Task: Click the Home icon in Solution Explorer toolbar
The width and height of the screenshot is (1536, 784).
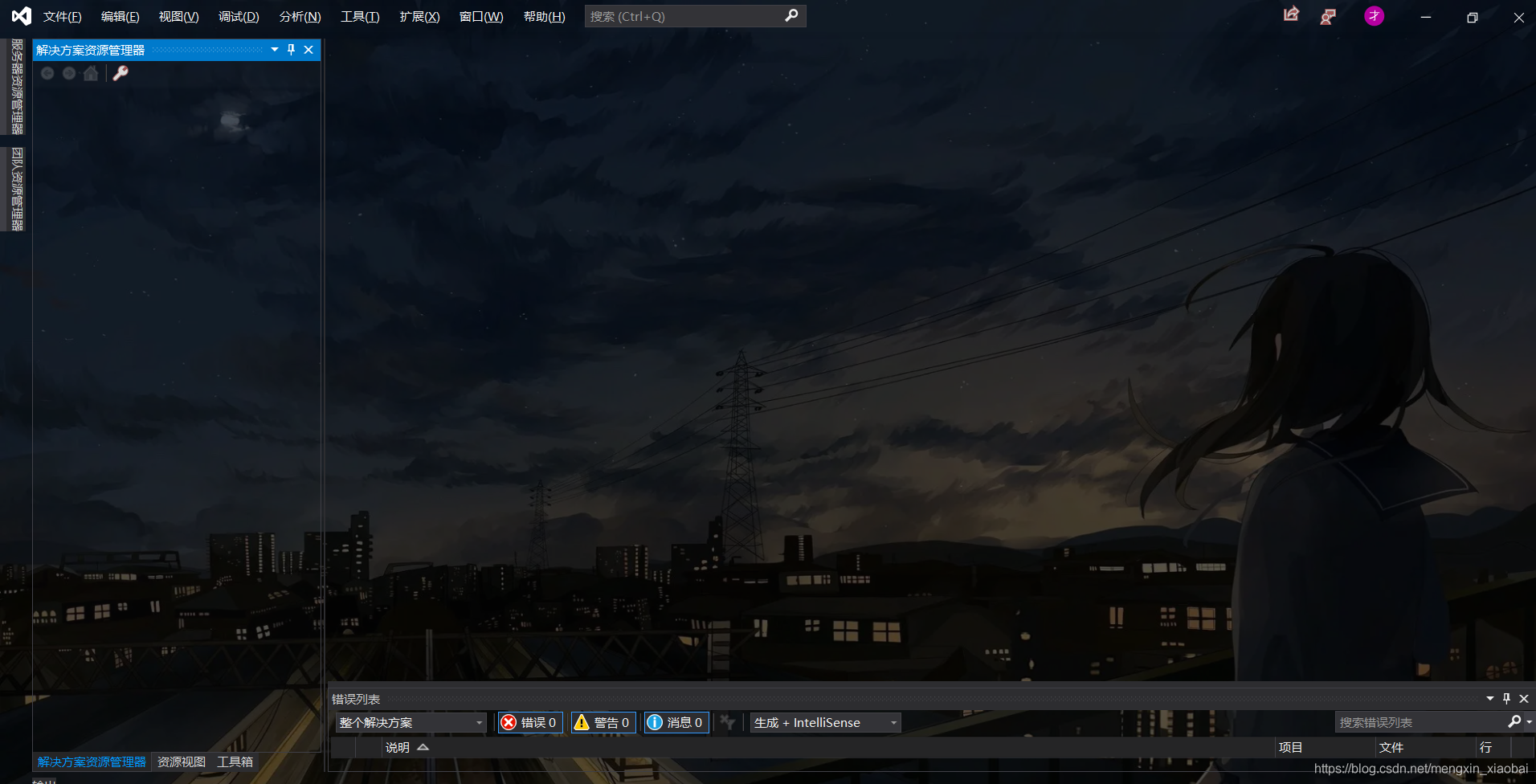Action: [91, 74]
